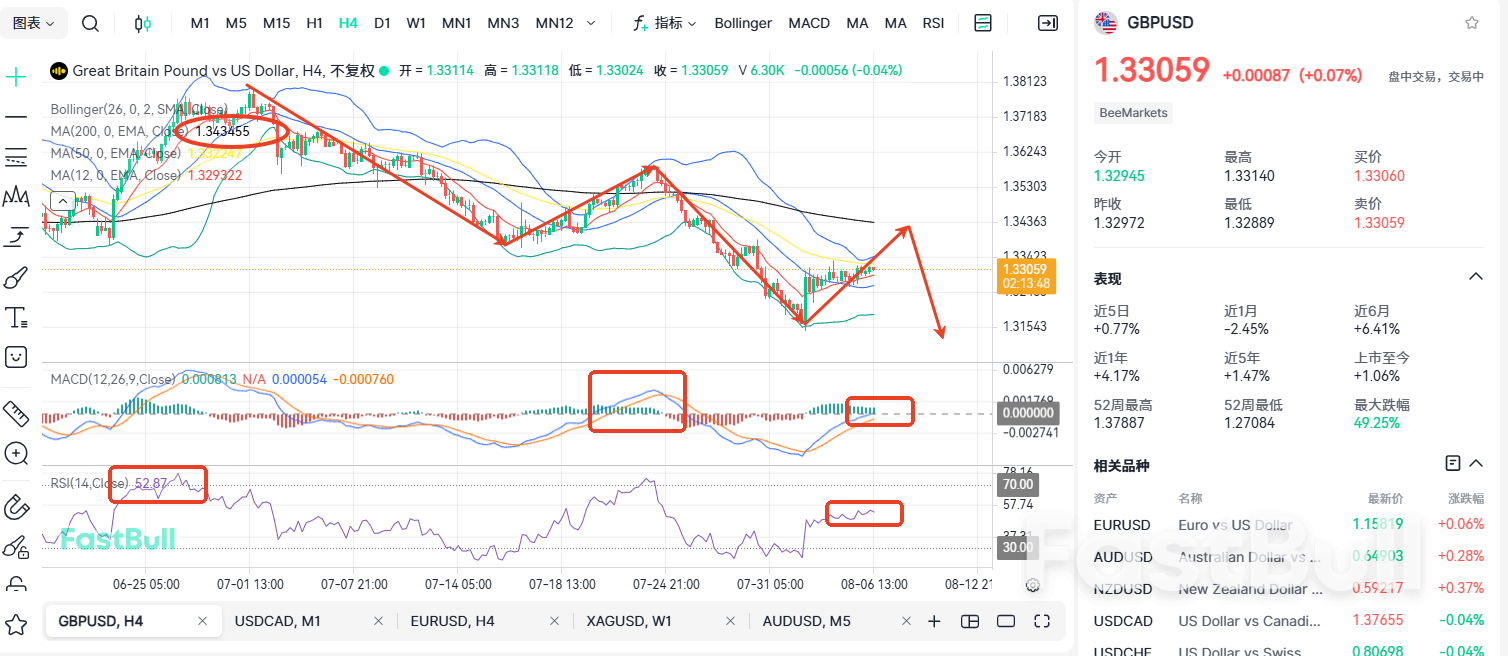Close the GBPUSD, H4 tab

[202, 621]
